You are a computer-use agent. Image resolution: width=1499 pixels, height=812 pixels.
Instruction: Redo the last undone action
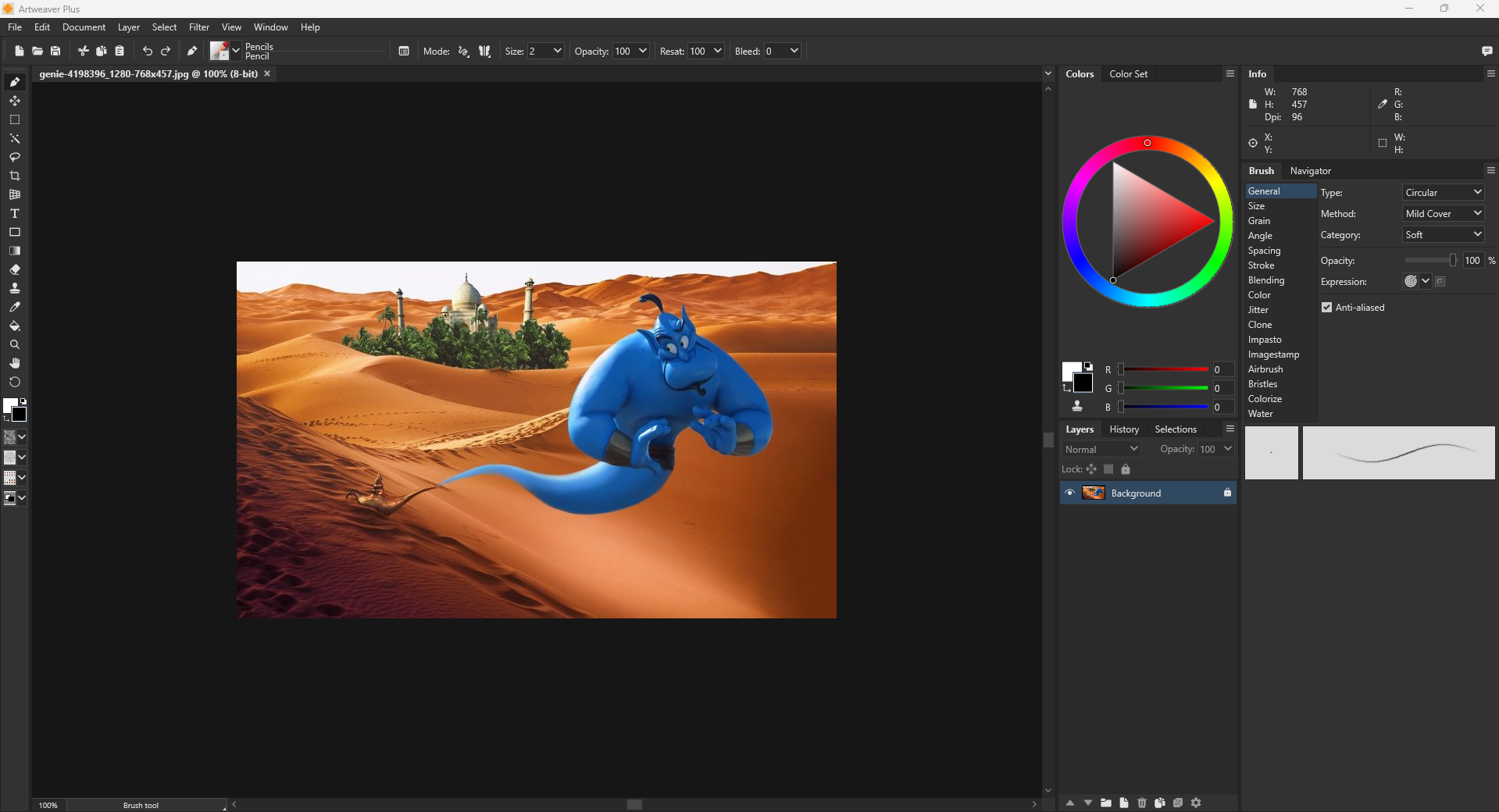coord(166,51)
